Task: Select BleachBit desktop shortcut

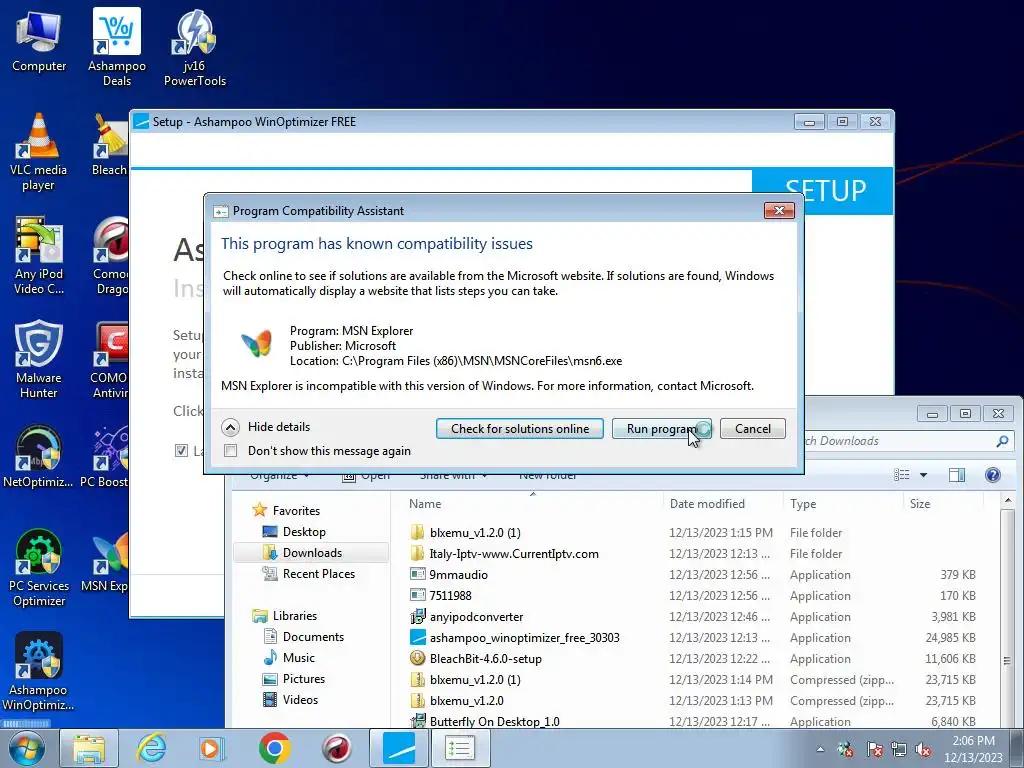Action: tap(109, 145)
